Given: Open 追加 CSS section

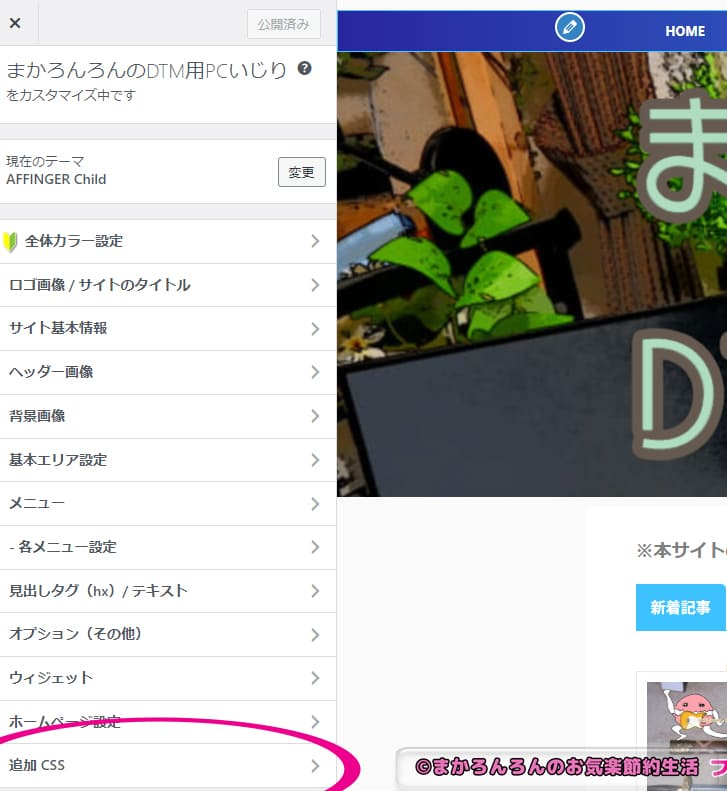Looking at the screenshot, I should (168, 766).
